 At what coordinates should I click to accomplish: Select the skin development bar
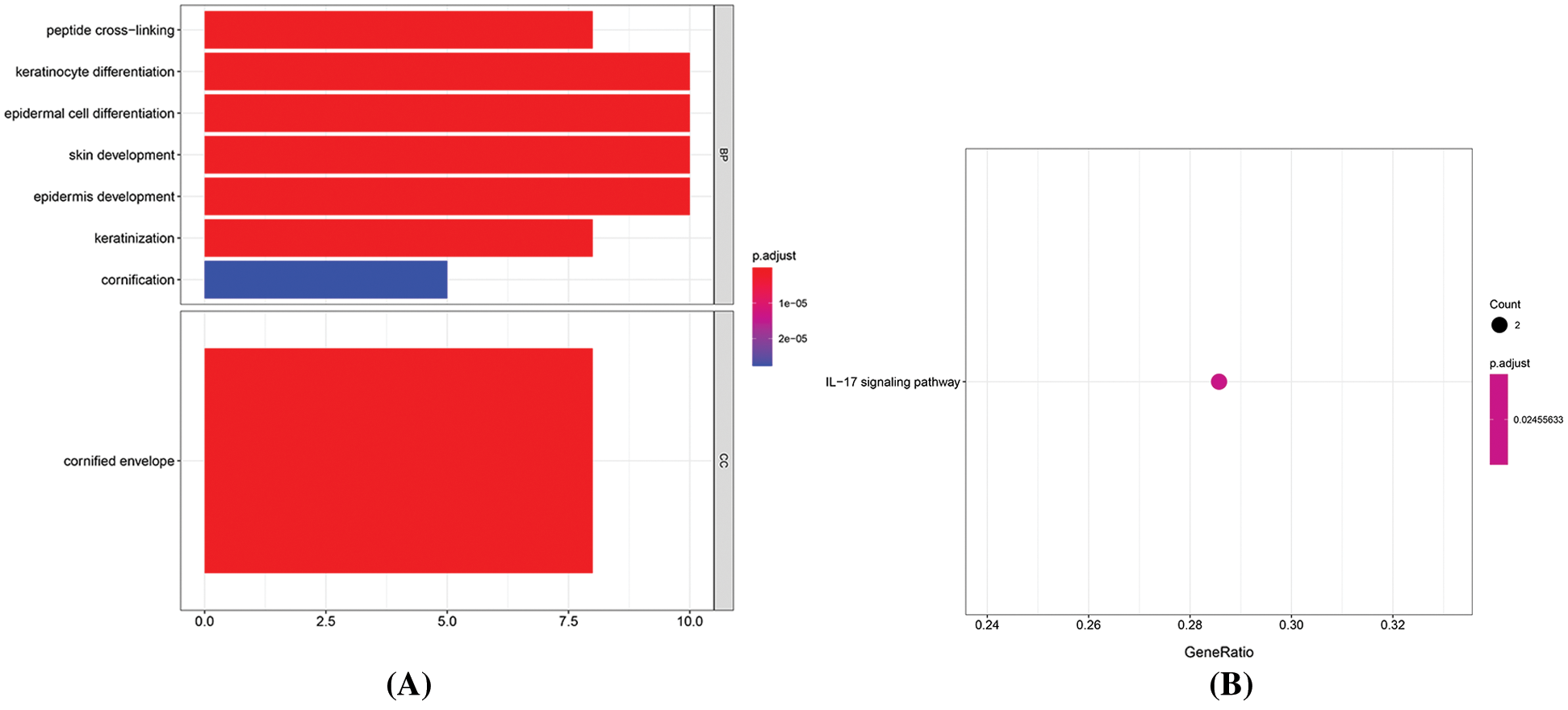point(446,155)
